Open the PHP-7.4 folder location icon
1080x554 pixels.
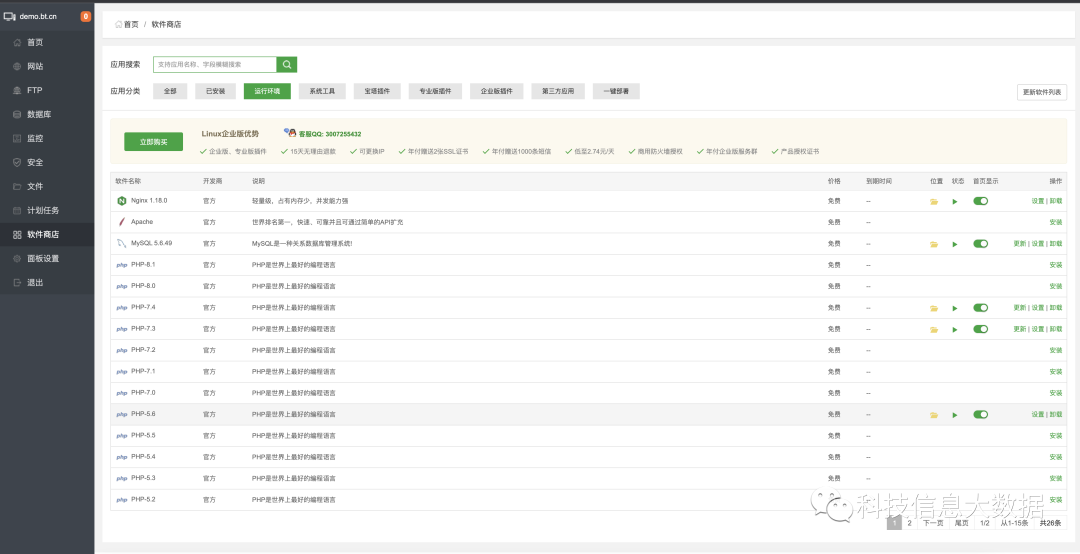click(x=934, y=308)
